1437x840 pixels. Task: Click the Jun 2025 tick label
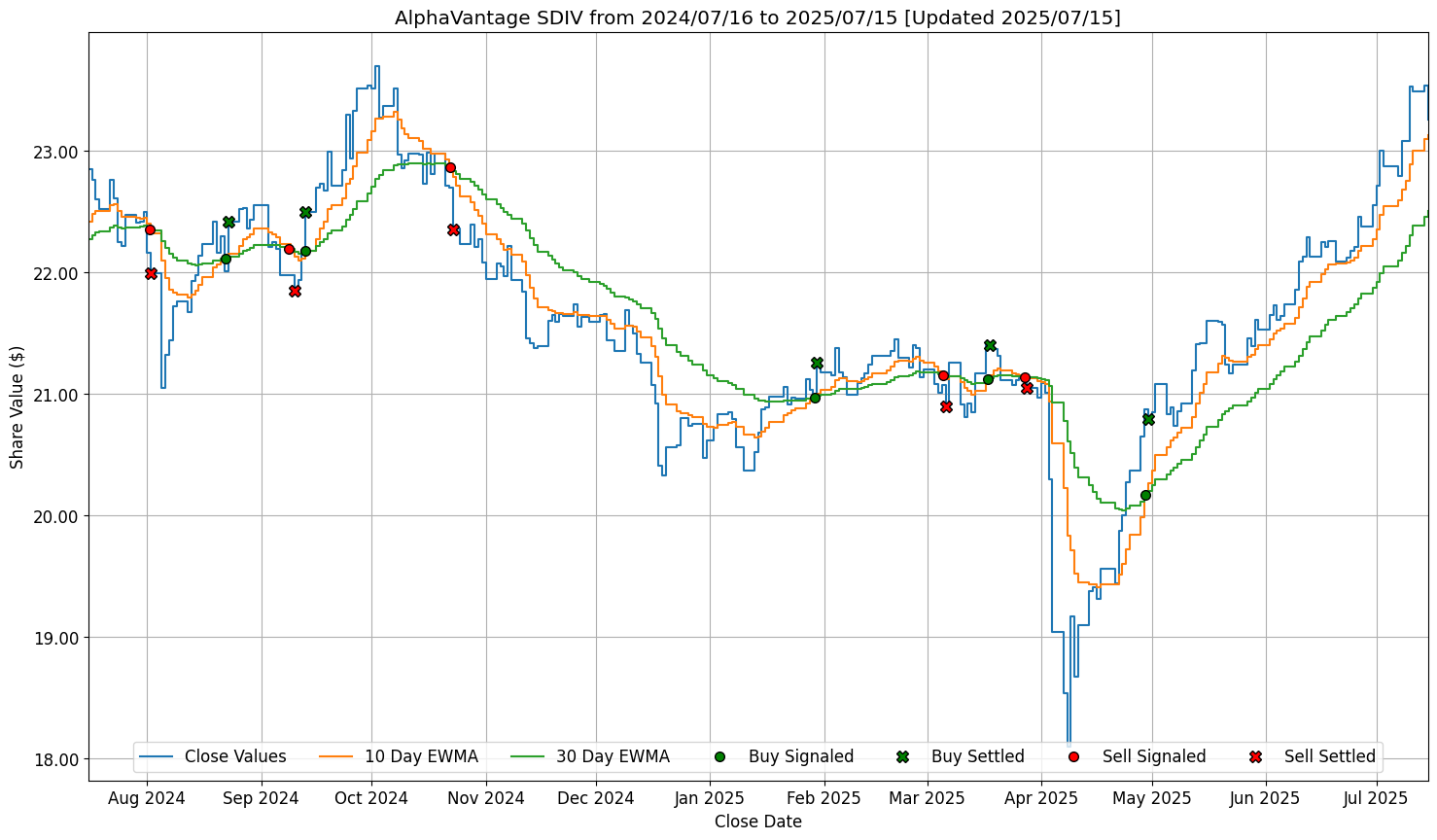pyautogui.click(x=1266, y=798)
